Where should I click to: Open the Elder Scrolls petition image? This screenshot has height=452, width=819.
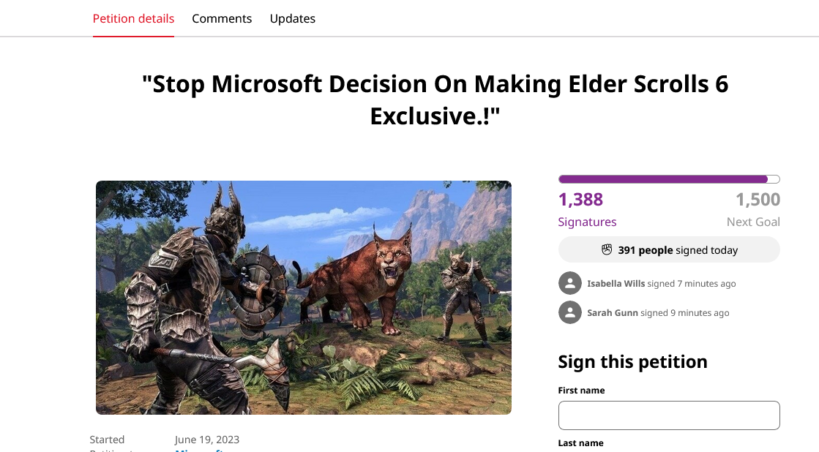(303, 297)
